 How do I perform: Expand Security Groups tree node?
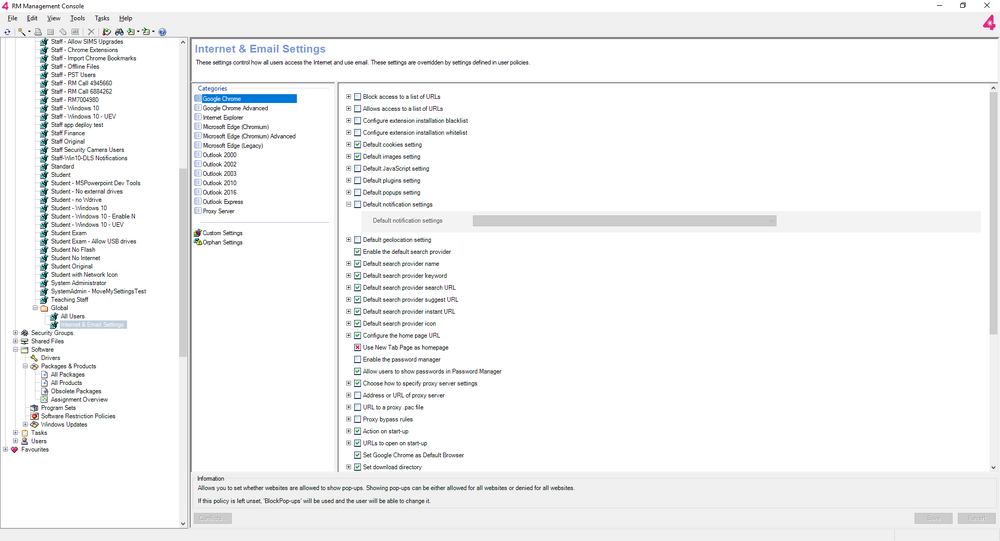(15, 333)
